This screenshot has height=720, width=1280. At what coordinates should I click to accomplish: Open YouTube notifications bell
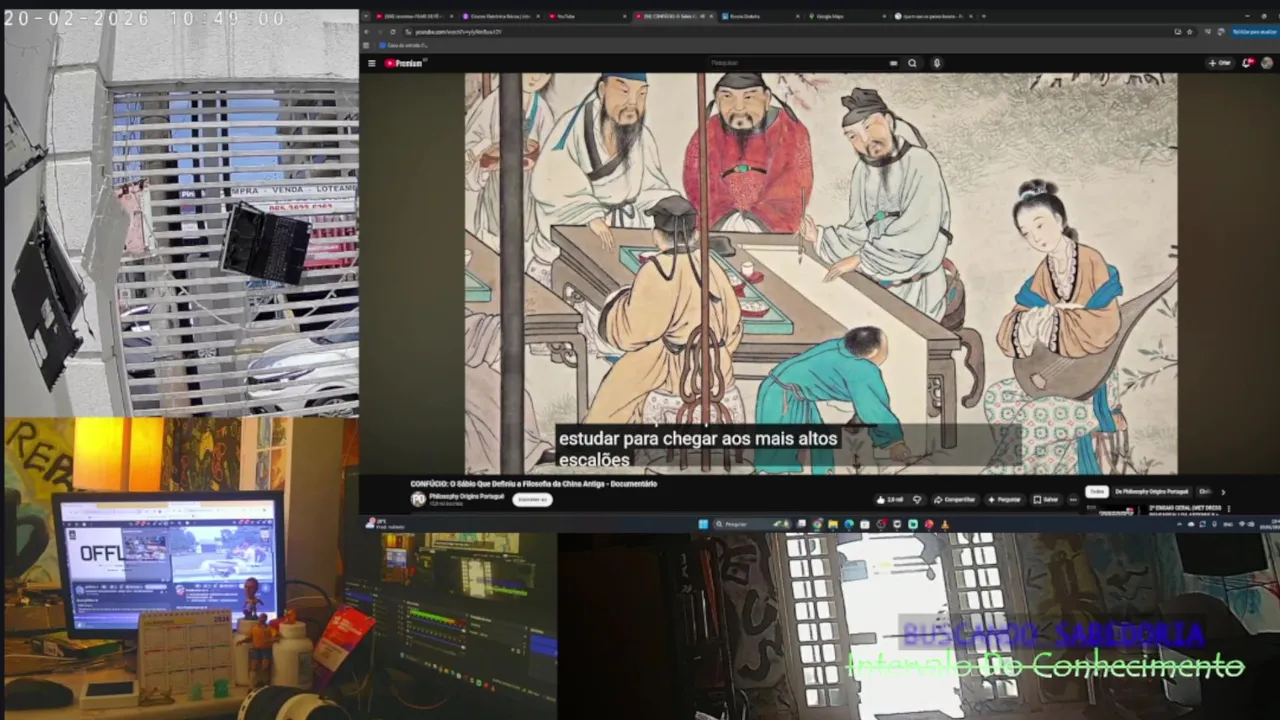1247,63
